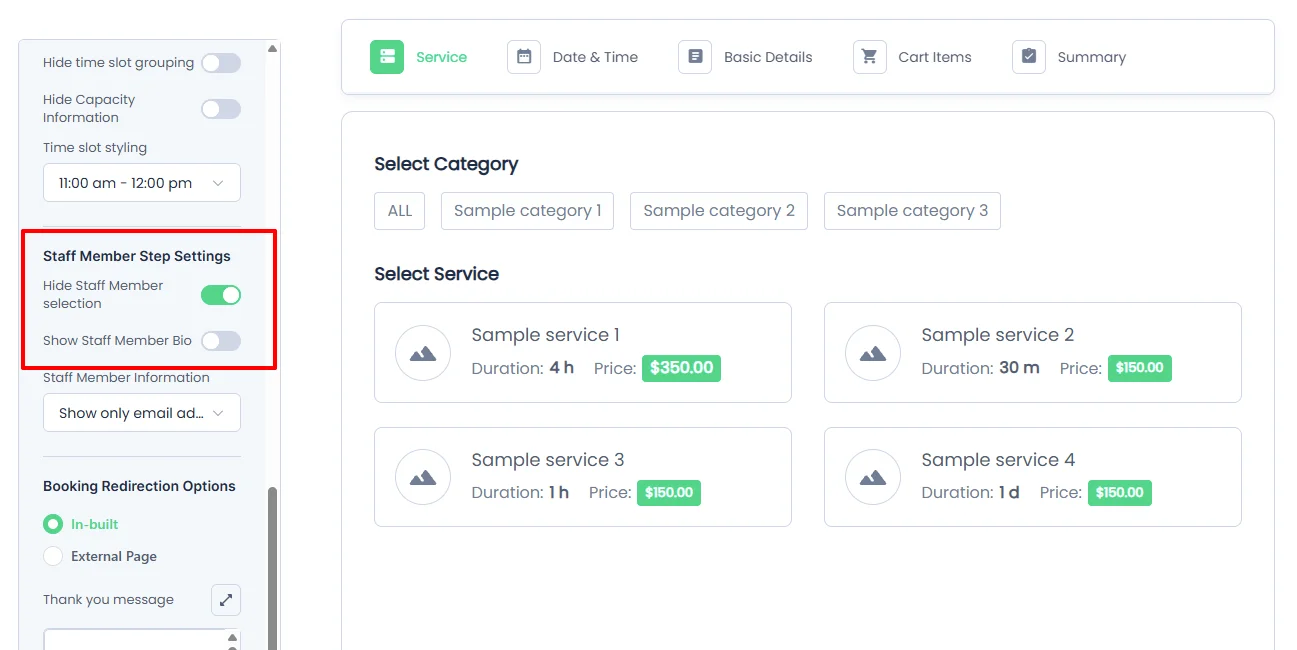Image resolution: width=1297 pixels, height=650 pixels.
Task: Click the image placeholder of Sample service 1
Action: click(423, 353)
